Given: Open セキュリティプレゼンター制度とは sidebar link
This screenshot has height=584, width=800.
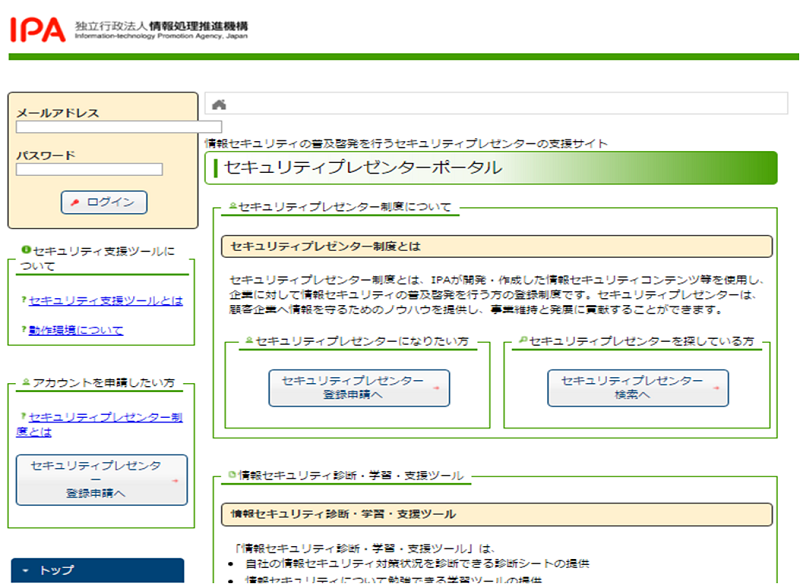Looking at the screenshot, I should 99,424.
